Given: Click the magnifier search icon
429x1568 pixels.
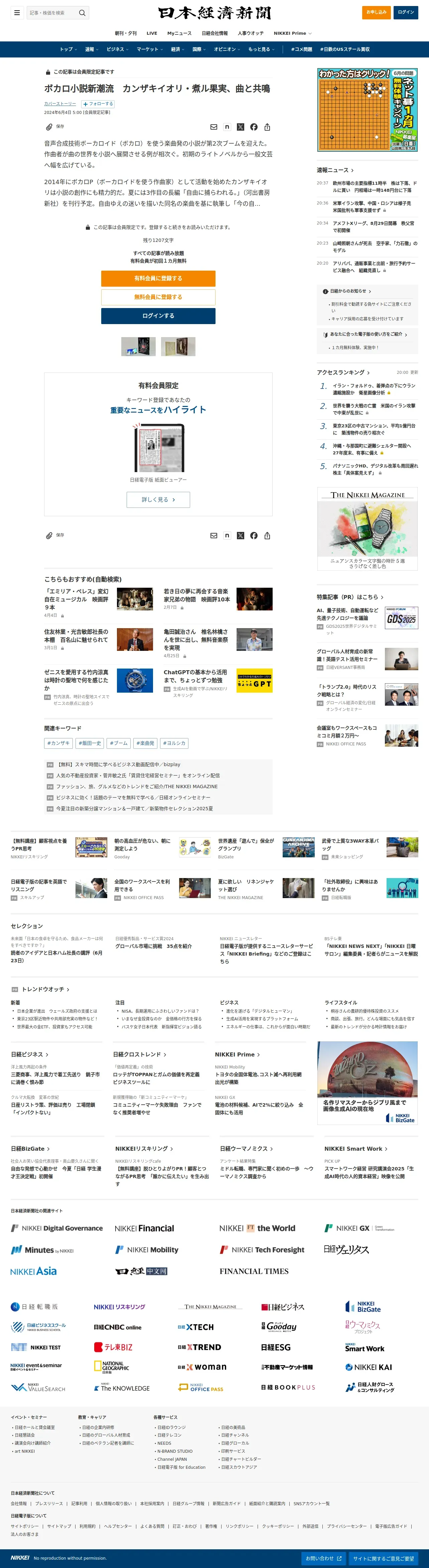Looking at the screenshot, I should click(x=82, y=12).
